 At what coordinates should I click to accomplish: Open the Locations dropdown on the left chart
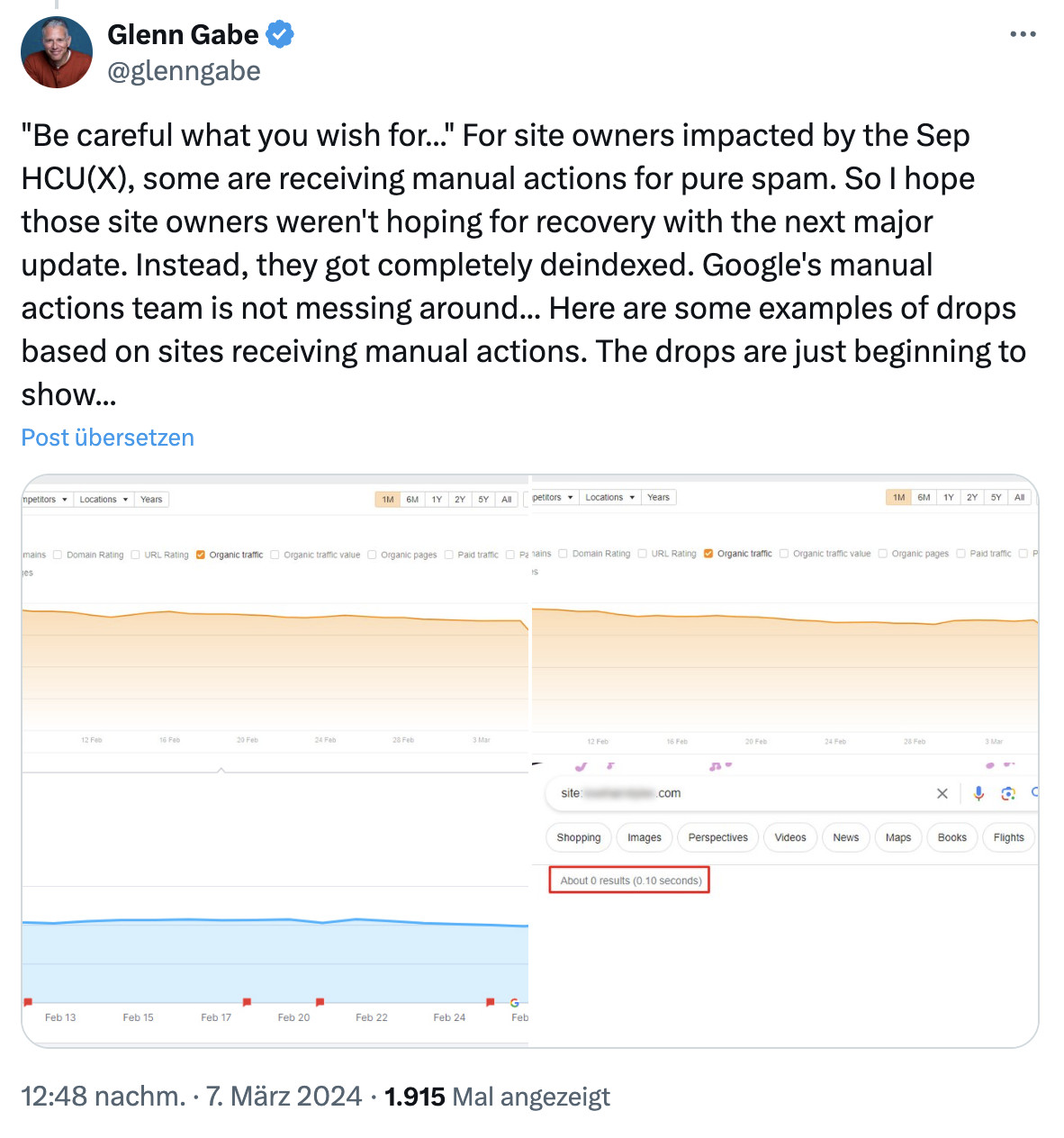pos(103,499)
